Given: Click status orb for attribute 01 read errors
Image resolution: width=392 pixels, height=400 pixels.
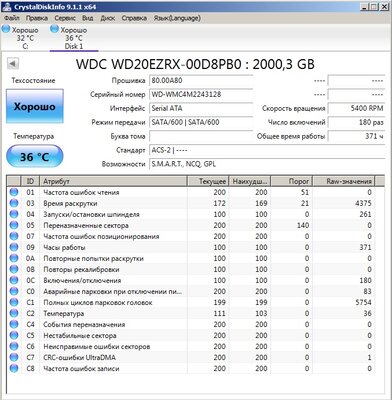Looking at the screenshot, I should [14, 192].
